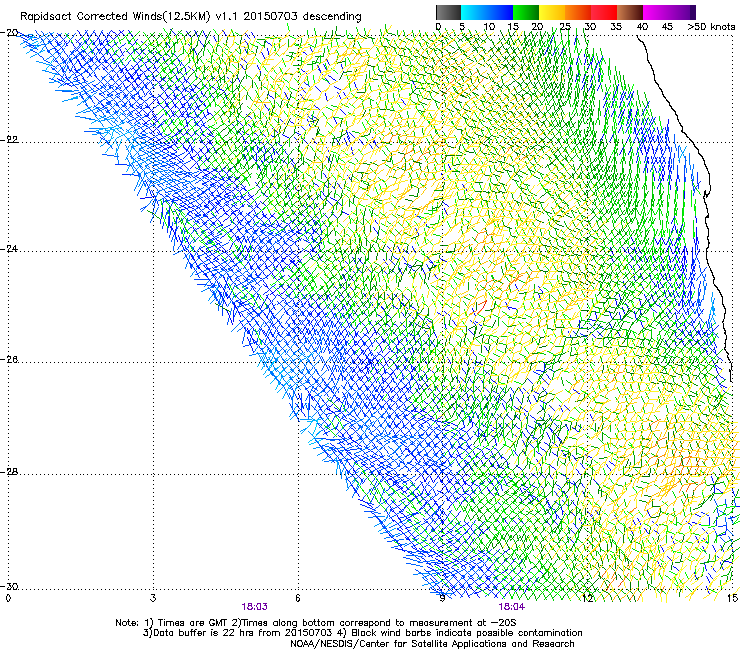
Task: Click the '40' legend scale number
Action: (x=642, y=26)
